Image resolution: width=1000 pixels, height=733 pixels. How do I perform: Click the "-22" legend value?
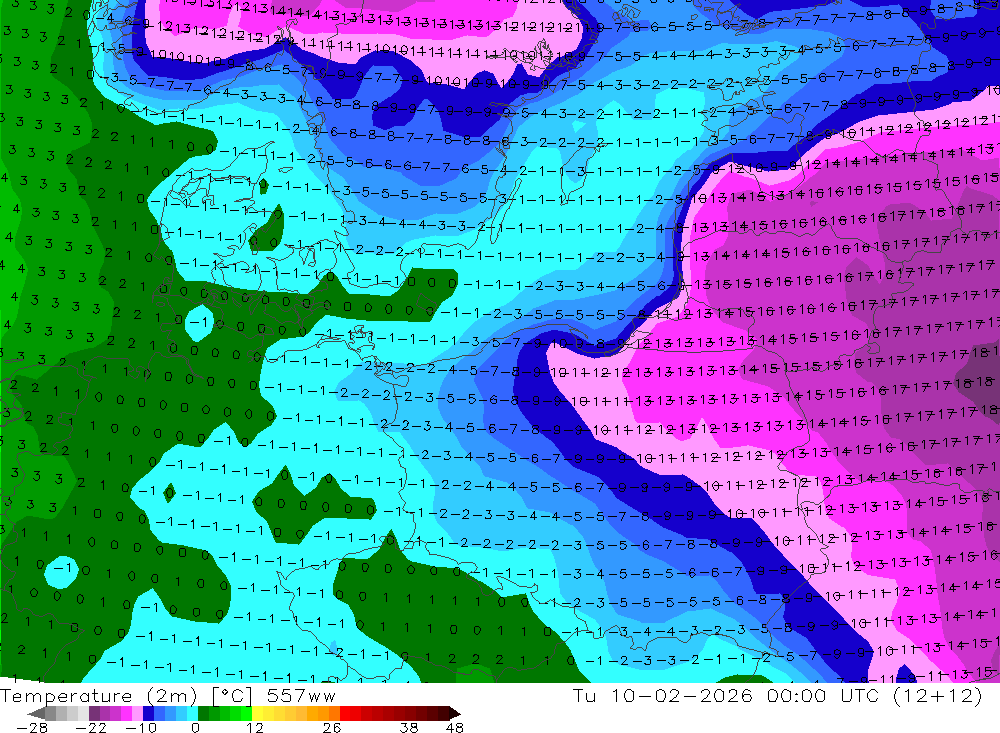click(x=91, y=727)
